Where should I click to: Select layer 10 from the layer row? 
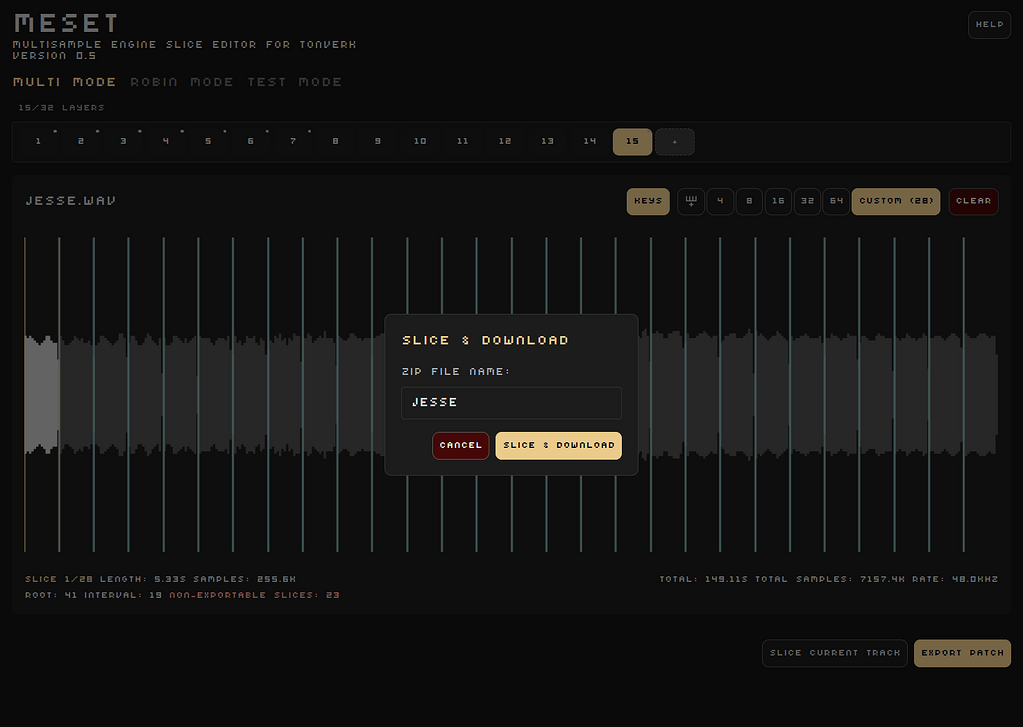coord(419,141)
